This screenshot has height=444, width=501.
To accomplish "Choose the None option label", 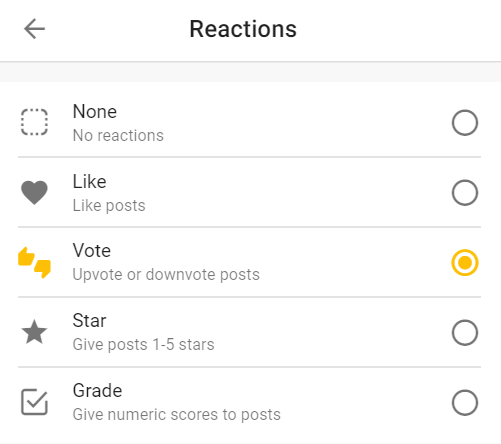I will (x=95, y=111).
